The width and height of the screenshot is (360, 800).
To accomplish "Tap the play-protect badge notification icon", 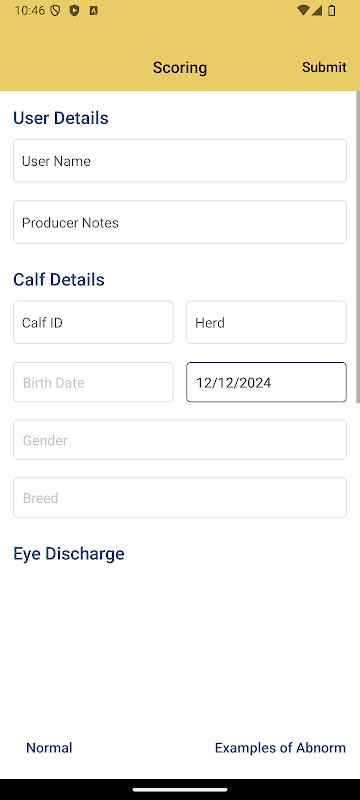I will (x=74, y=11).
